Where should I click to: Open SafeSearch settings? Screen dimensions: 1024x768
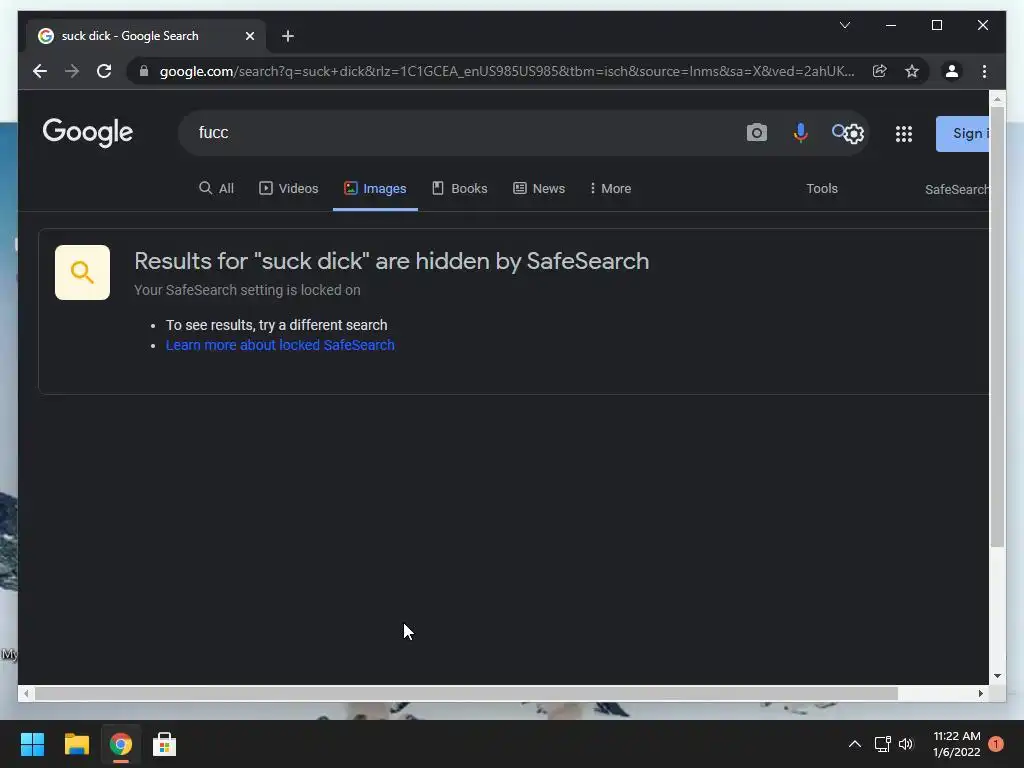957,189
